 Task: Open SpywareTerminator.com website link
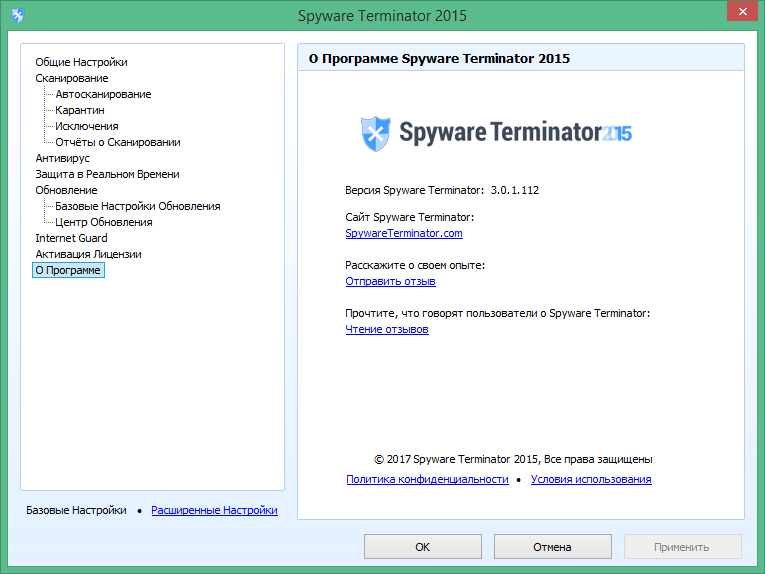pyautogui.click(x=404, y=233)
